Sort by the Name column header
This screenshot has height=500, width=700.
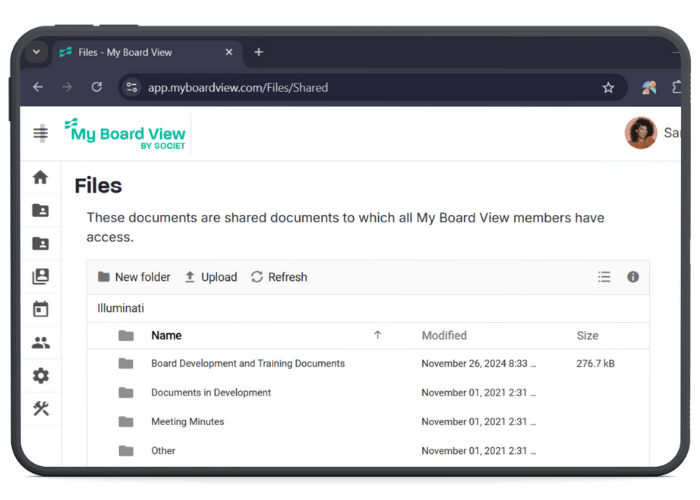[166, 336]
